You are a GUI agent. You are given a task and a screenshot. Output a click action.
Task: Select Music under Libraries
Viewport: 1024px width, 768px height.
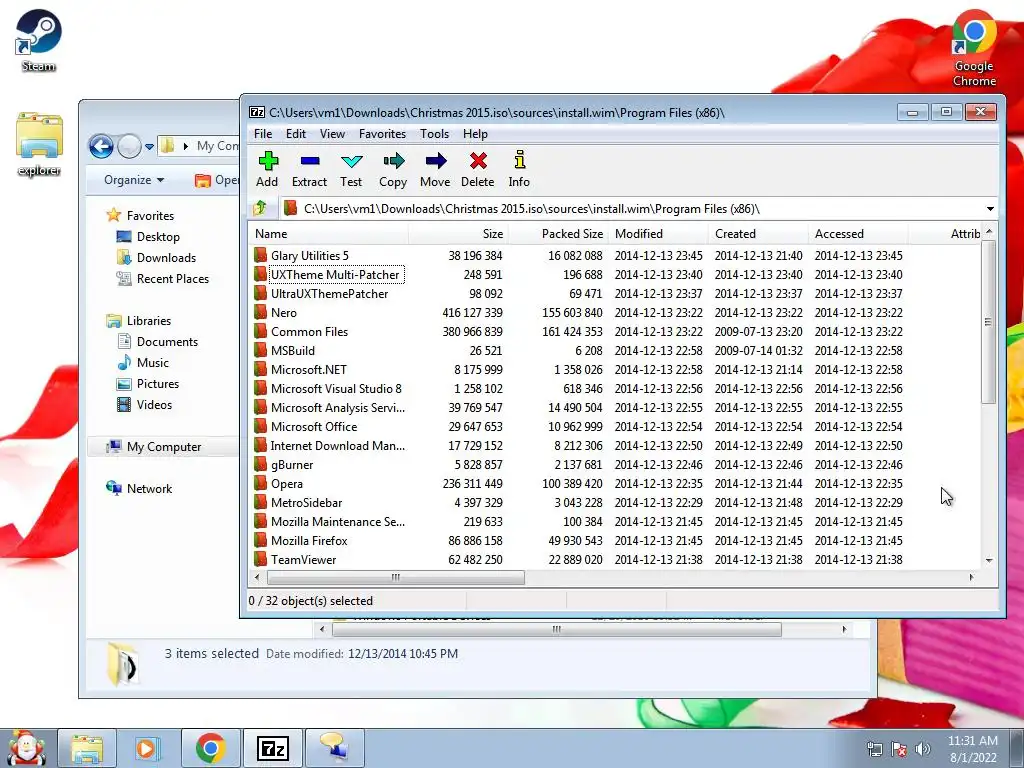pyautogui.click(x=153, y=362)
